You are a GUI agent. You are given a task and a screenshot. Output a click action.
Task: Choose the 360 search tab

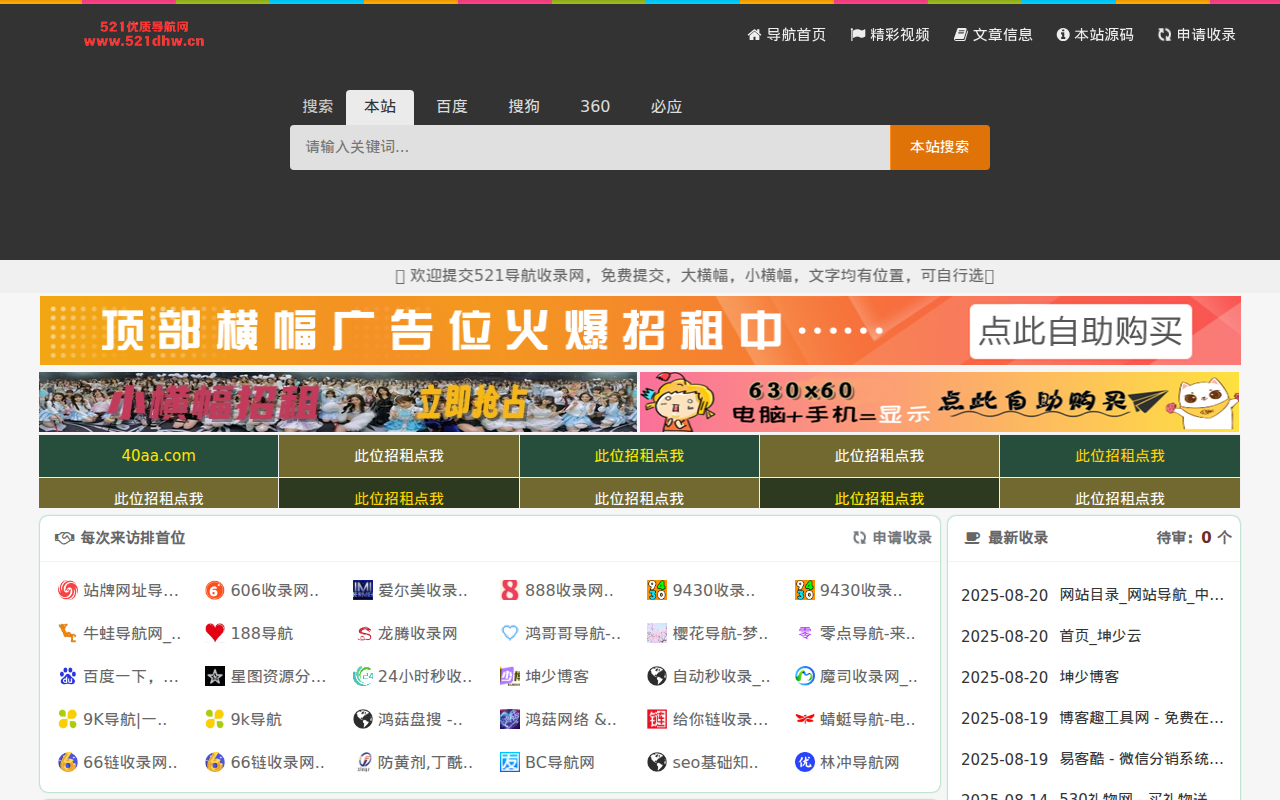[595, 107]
